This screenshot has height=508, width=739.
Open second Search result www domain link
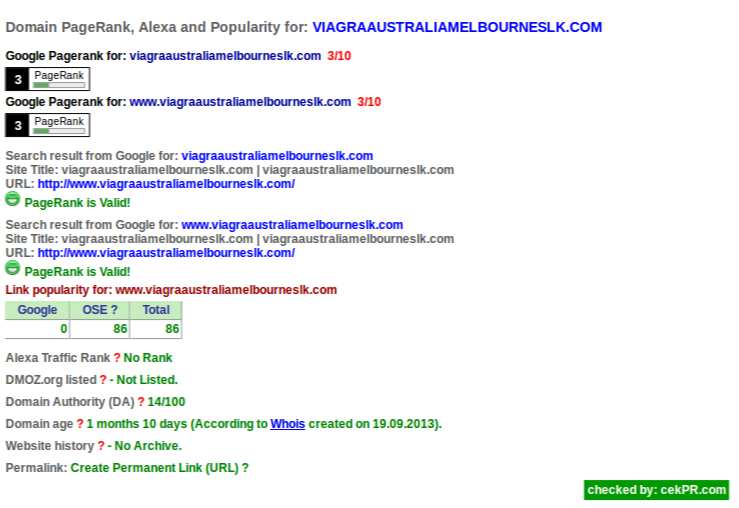click(x=292, y=225)
